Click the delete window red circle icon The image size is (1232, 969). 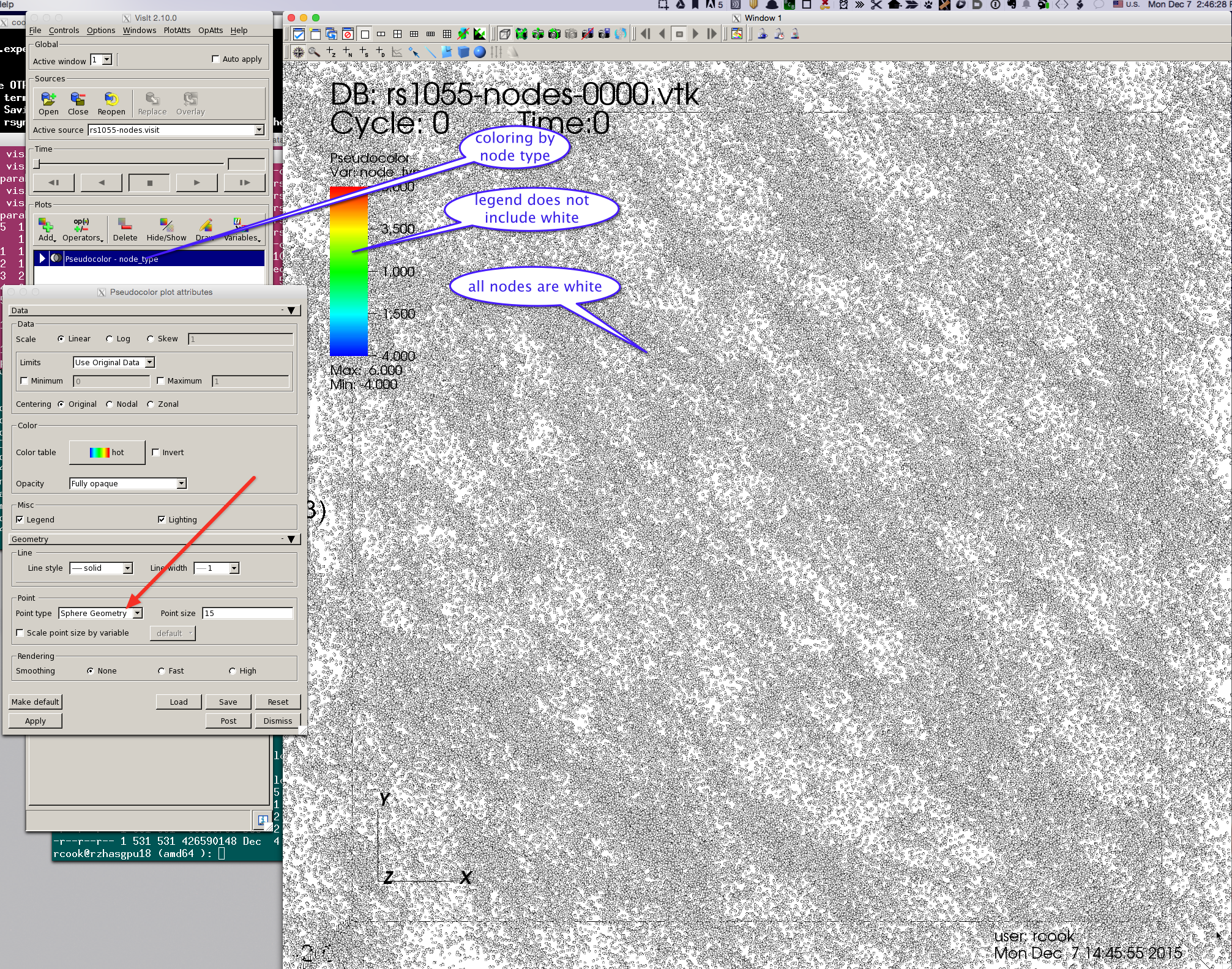(348, 34)
